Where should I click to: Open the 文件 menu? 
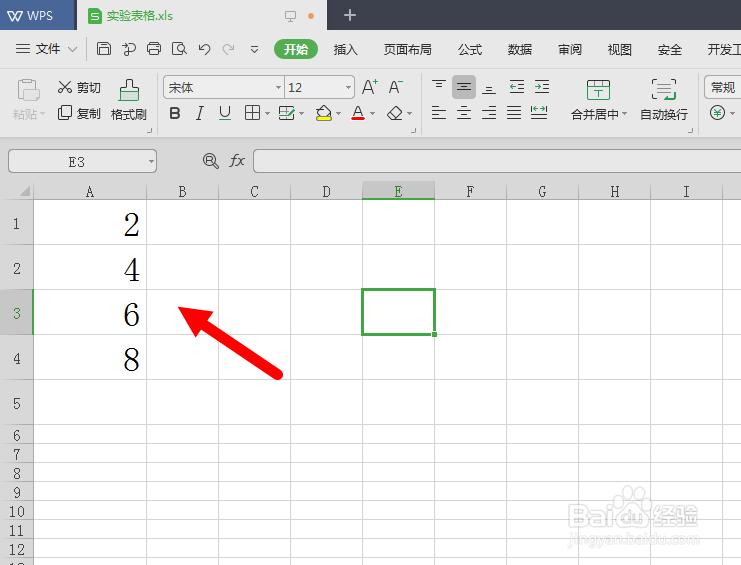tap(46, 49)
